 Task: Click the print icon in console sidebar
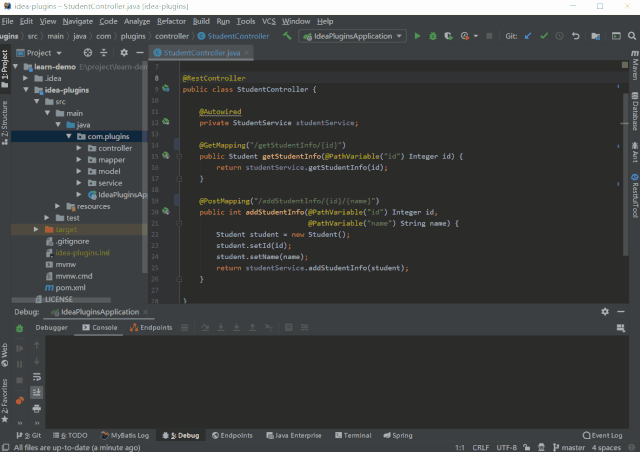click(37, 407)
